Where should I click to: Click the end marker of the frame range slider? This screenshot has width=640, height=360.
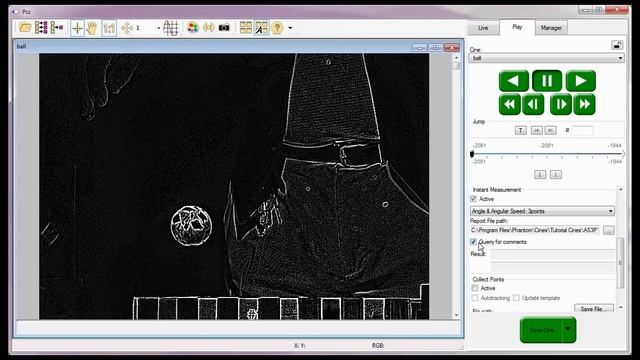click(x=623, y=154)
